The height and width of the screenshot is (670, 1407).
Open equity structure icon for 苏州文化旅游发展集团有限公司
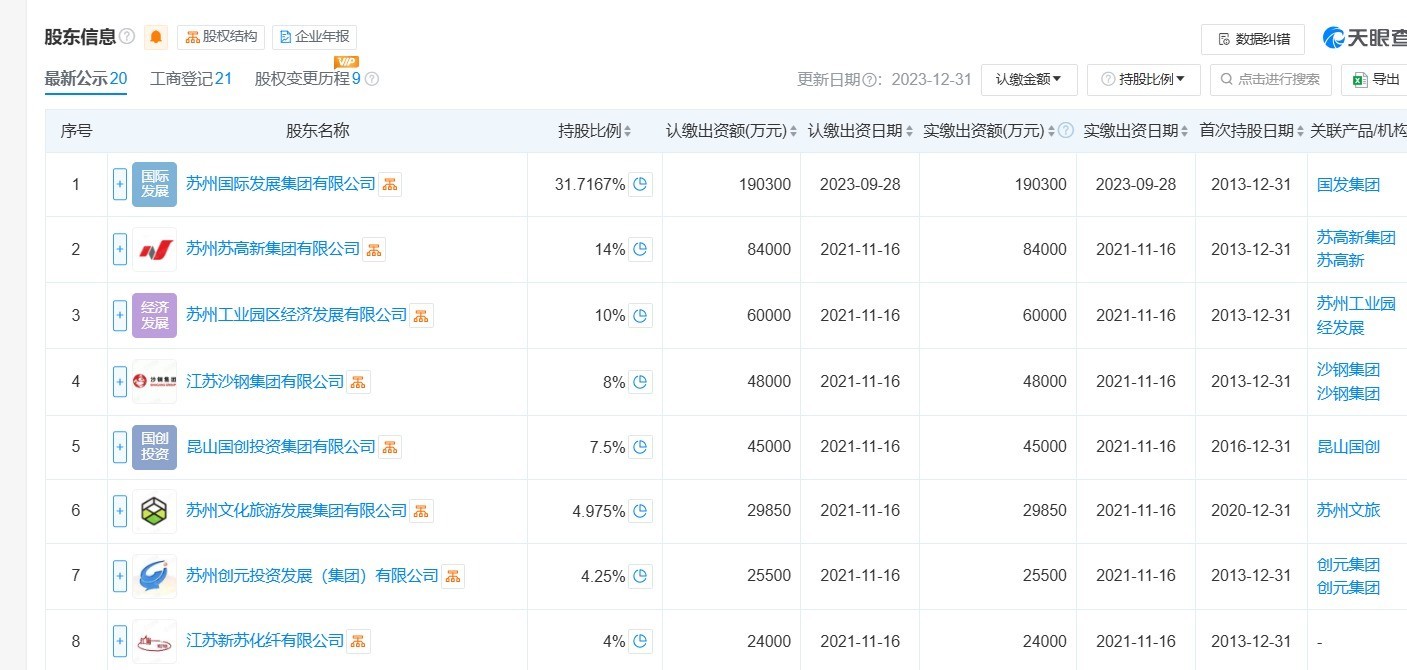pyautogui.click(x=421, y=511)
